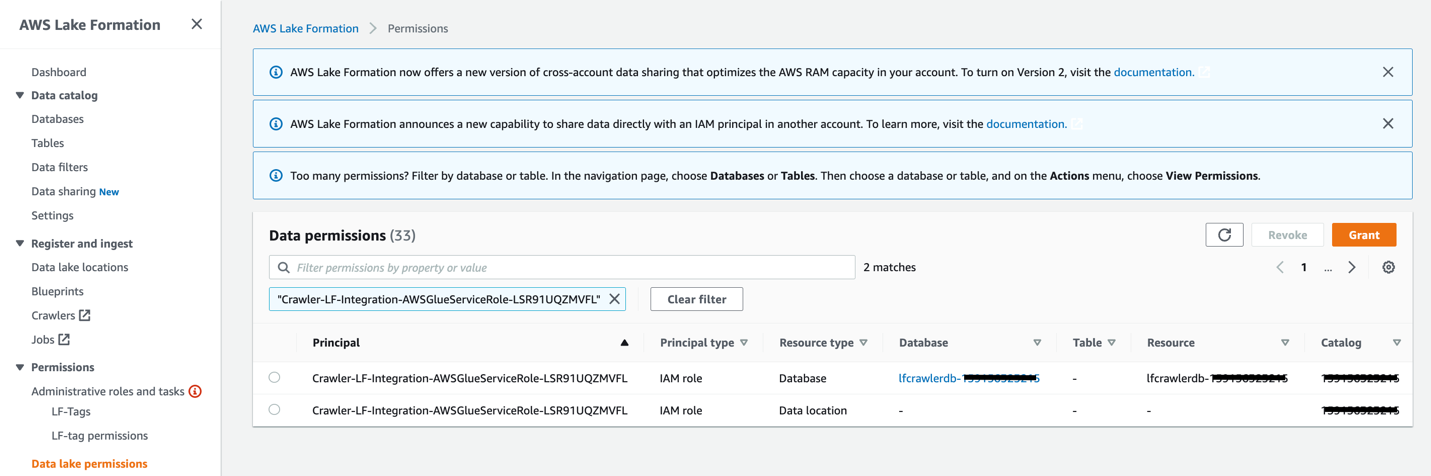Close the AWS Lake Formation navigation panel
1431x476 pixels.
pyautogui.click(x=196, y=24)
